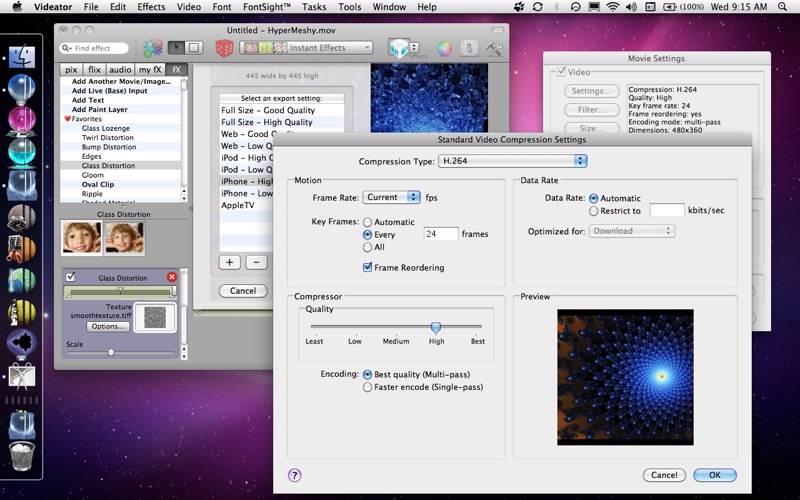Open Compression Type H.264 dropdown
Image resolution: width=800 pixels, height=500 pixels.
pyautogui.click(x=513, y=161)
